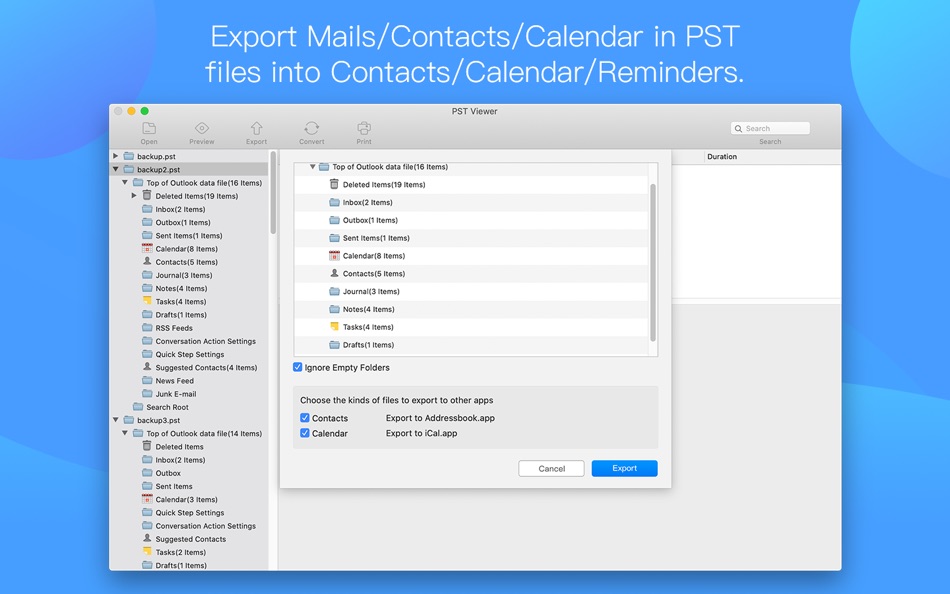Click backup.pst file icon in sidebar
The height and width of the screenshot is (594, 950).
tap(128, 156)
